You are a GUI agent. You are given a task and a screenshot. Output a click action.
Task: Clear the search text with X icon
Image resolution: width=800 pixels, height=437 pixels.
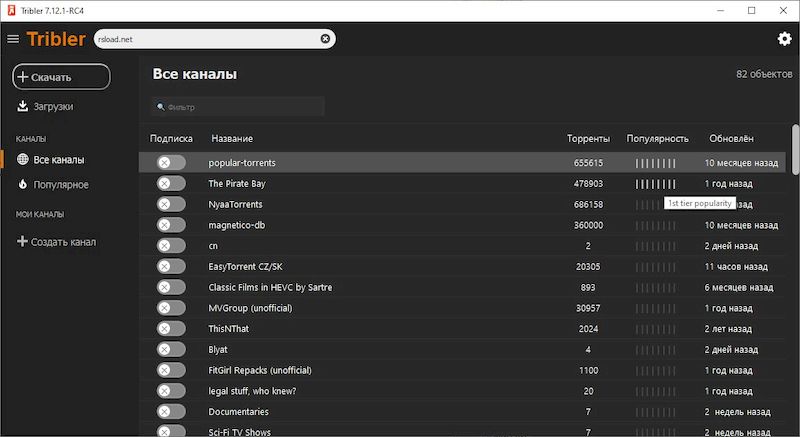click(325, 39)
